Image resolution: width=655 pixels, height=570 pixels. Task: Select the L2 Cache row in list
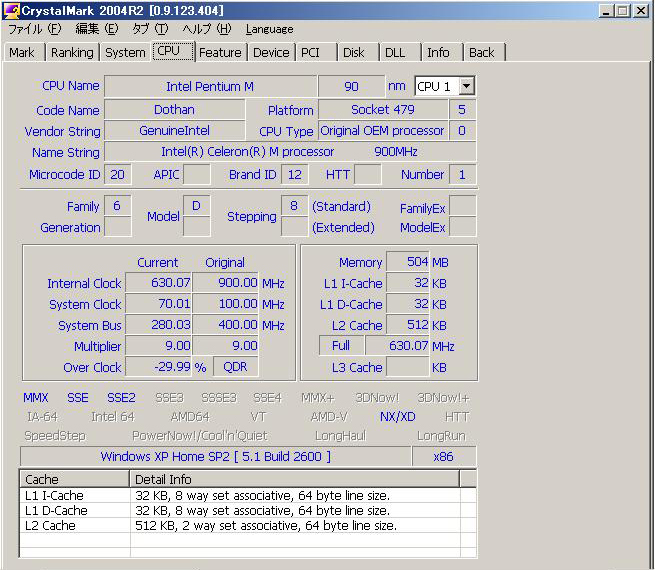coord(50,525)
